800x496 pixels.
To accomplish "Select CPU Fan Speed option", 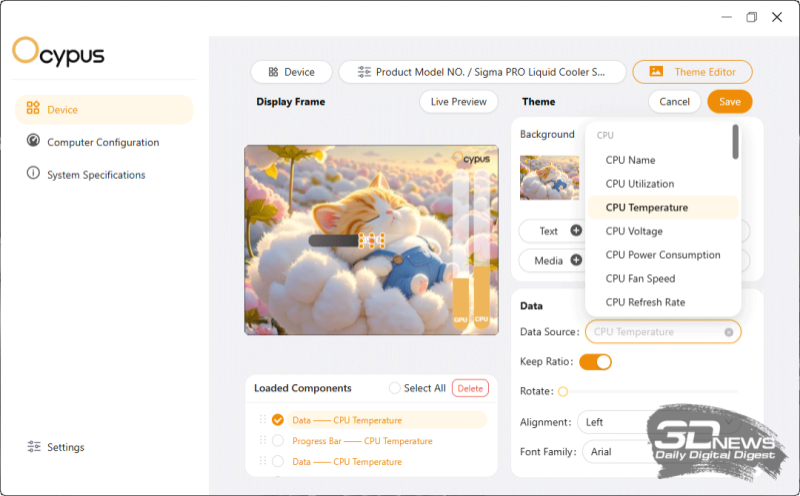I will (x=640, y=279).
